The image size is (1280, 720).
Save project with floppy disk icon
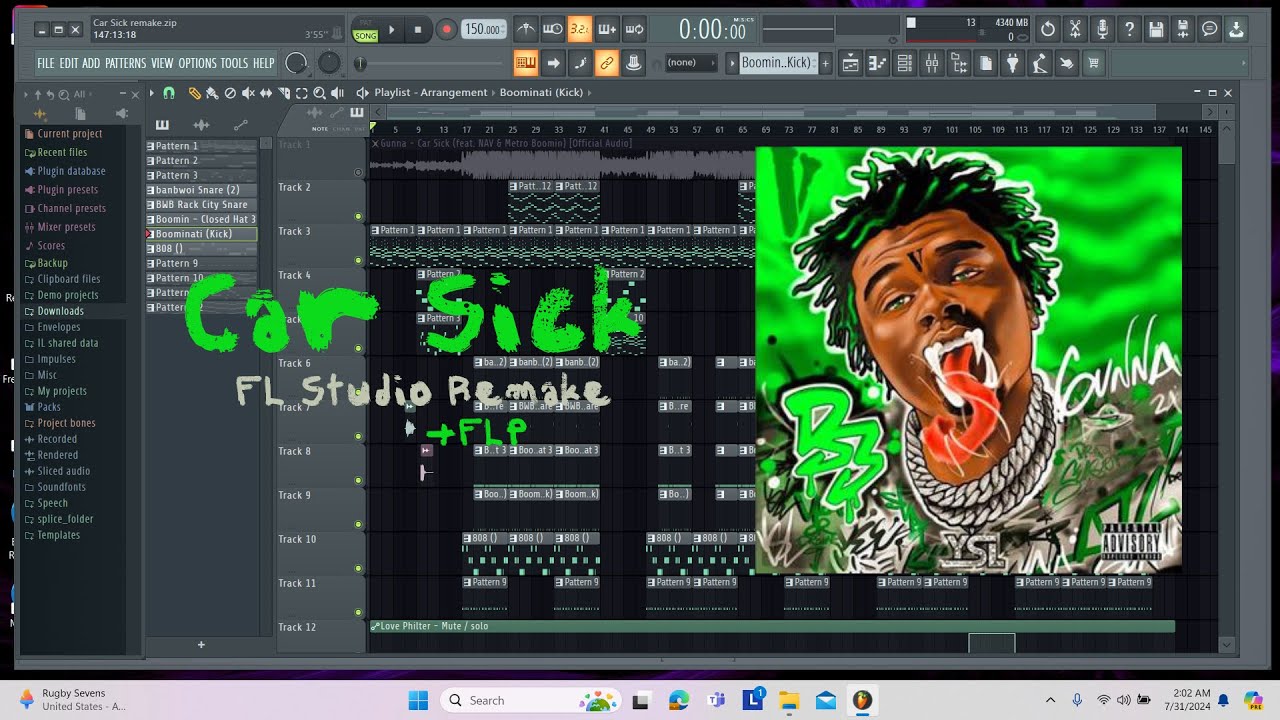pyautogui.click(x=1156, y=29)
